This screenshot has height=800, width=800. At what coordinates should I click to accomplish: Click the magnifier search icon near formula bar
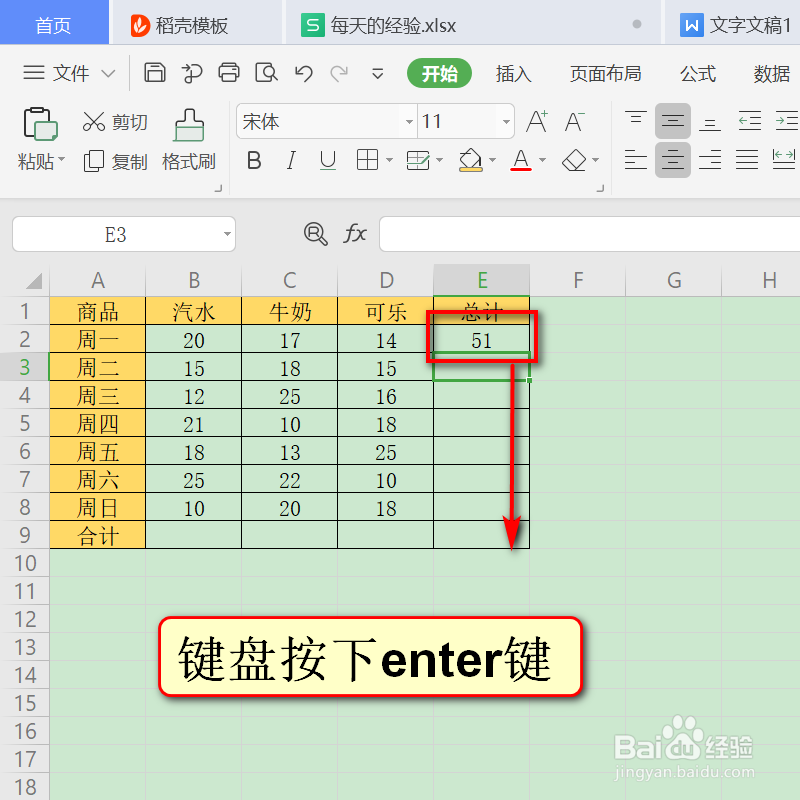pyautogui.click(x=316, y=234)
